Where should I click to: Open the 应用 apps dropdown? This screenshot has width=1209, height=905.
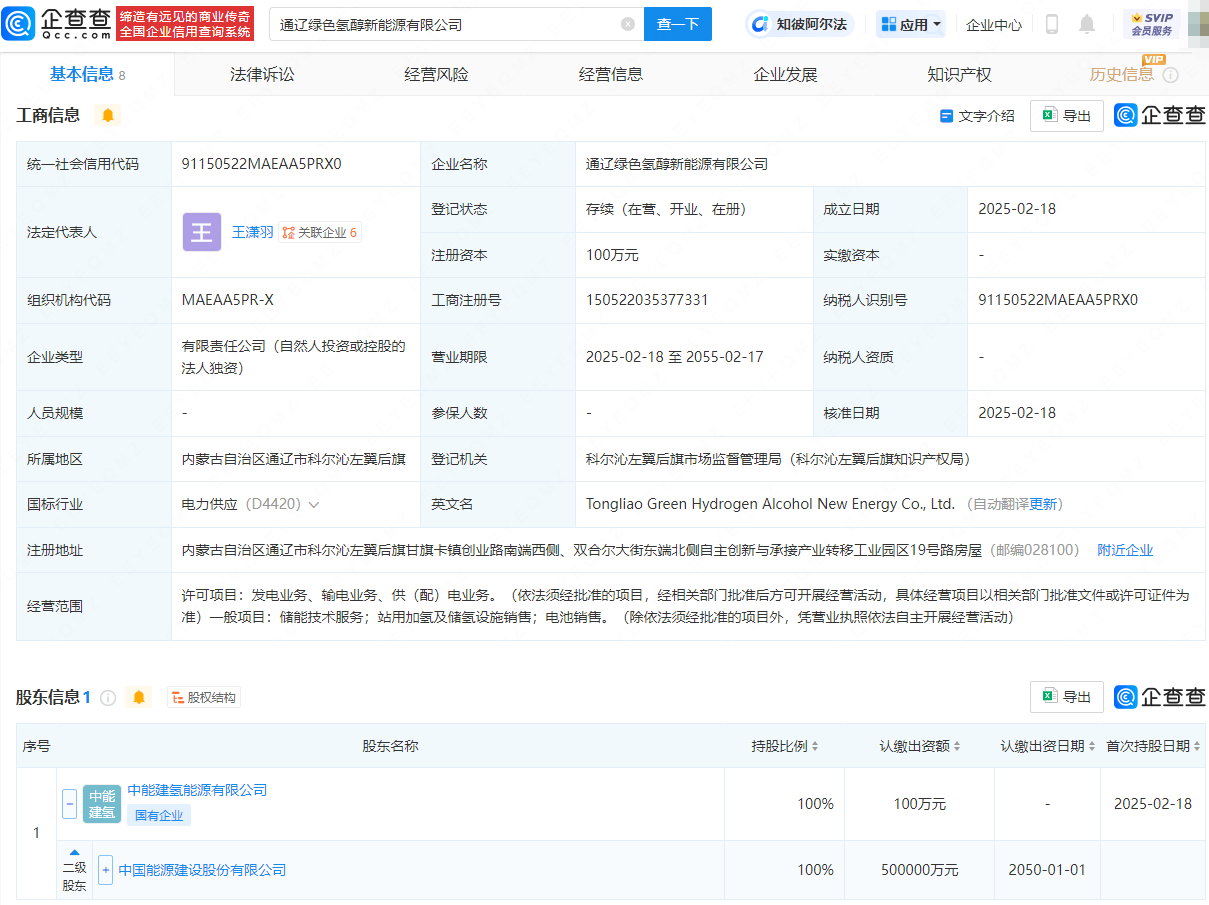(x=911, y=24)
